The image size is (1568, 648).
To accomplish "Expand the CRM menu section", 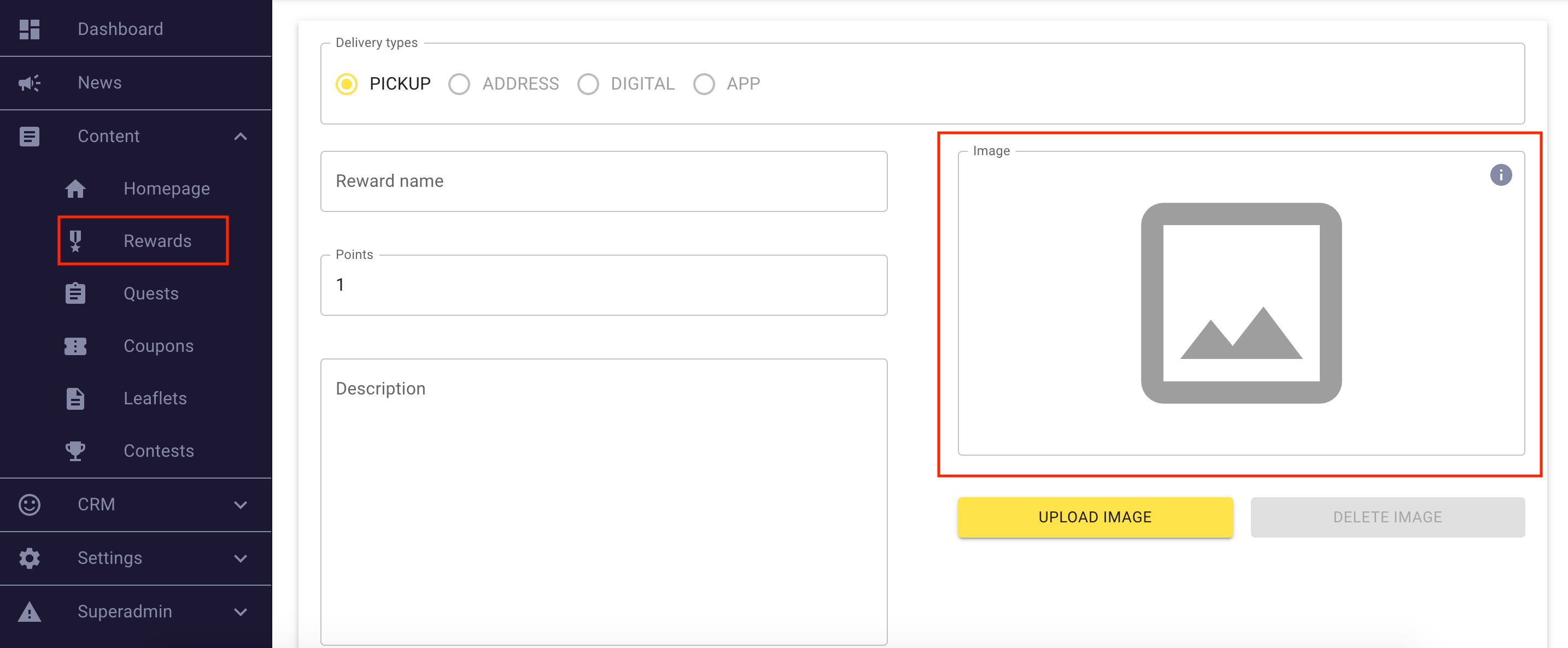I will (241, 504).
